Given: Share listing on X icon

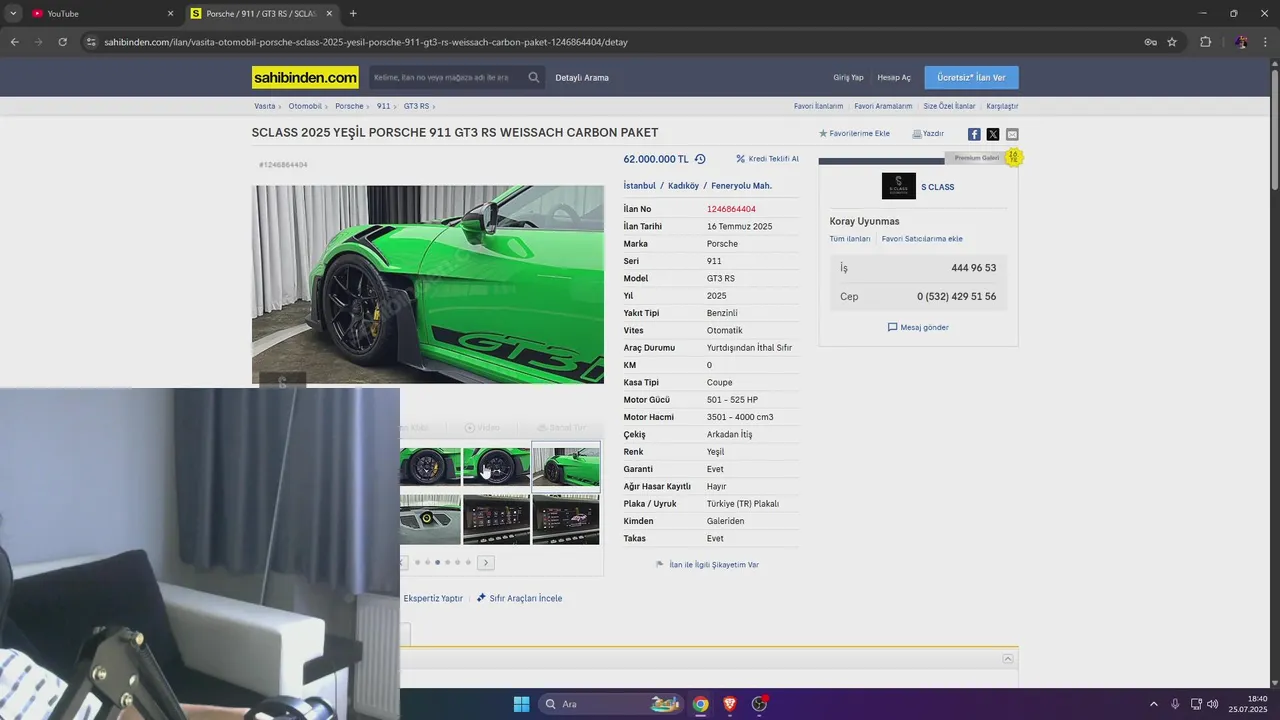Looking at the screenshot, I should pyautogui.click(x=993, y=134).
